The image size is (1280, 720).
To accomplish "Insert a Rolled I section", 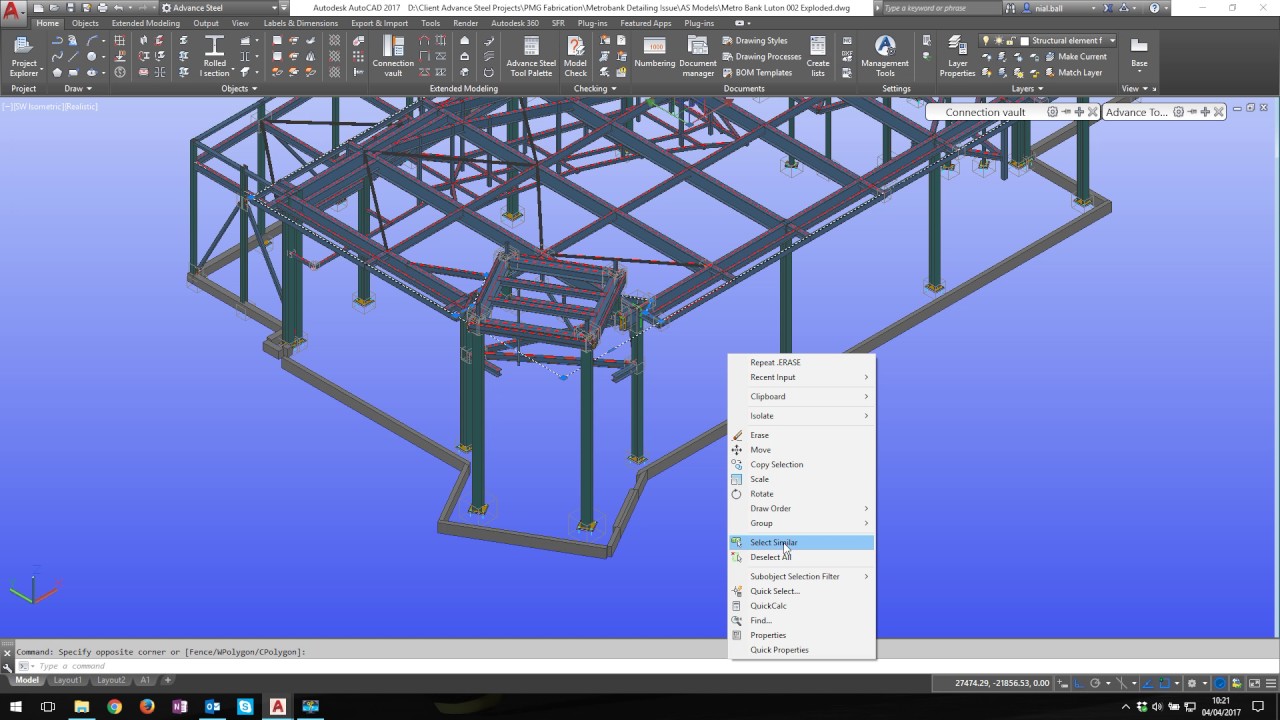I will [214, 57].
